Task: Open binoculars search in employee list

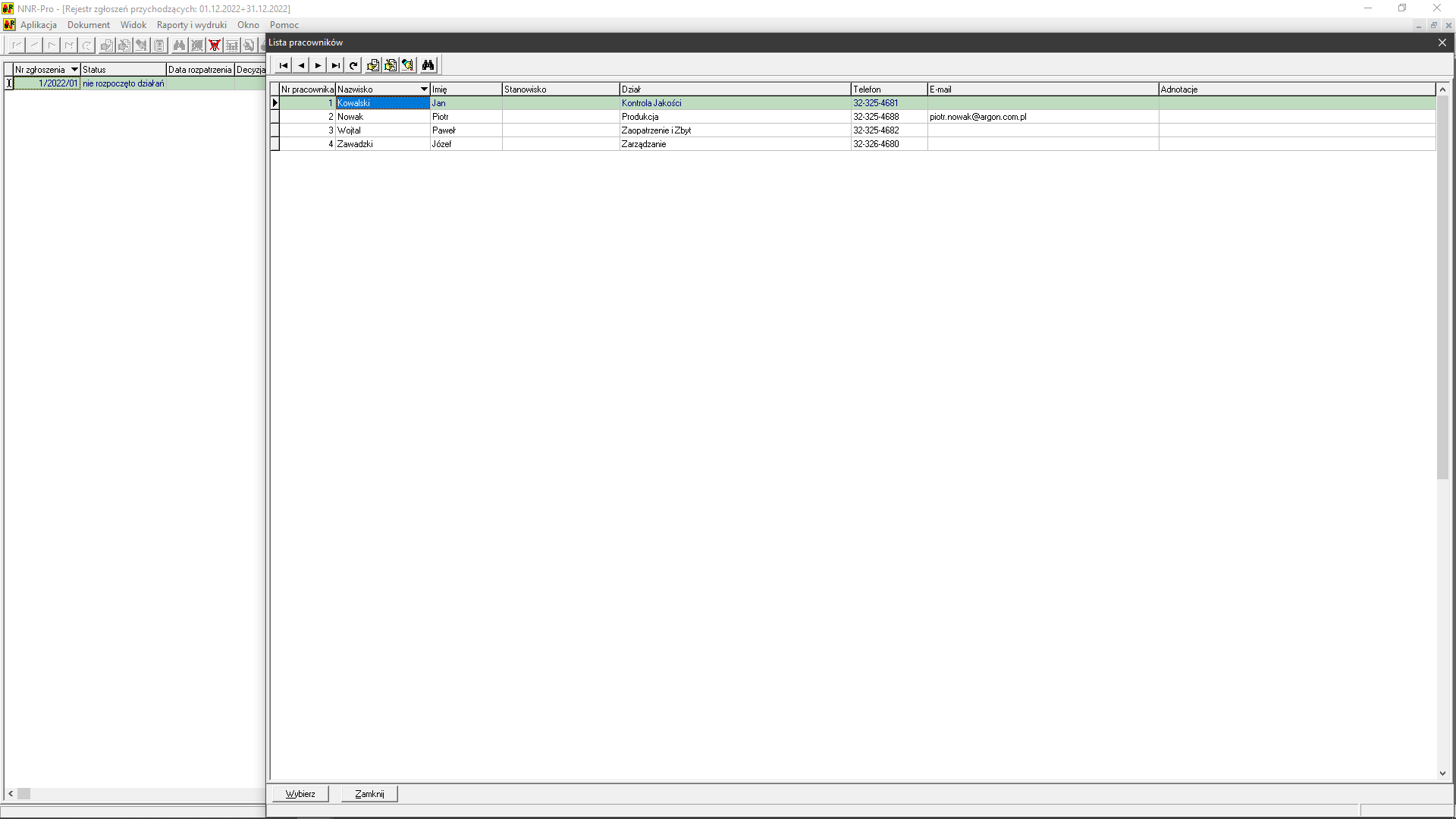Action: pos(428,65)
